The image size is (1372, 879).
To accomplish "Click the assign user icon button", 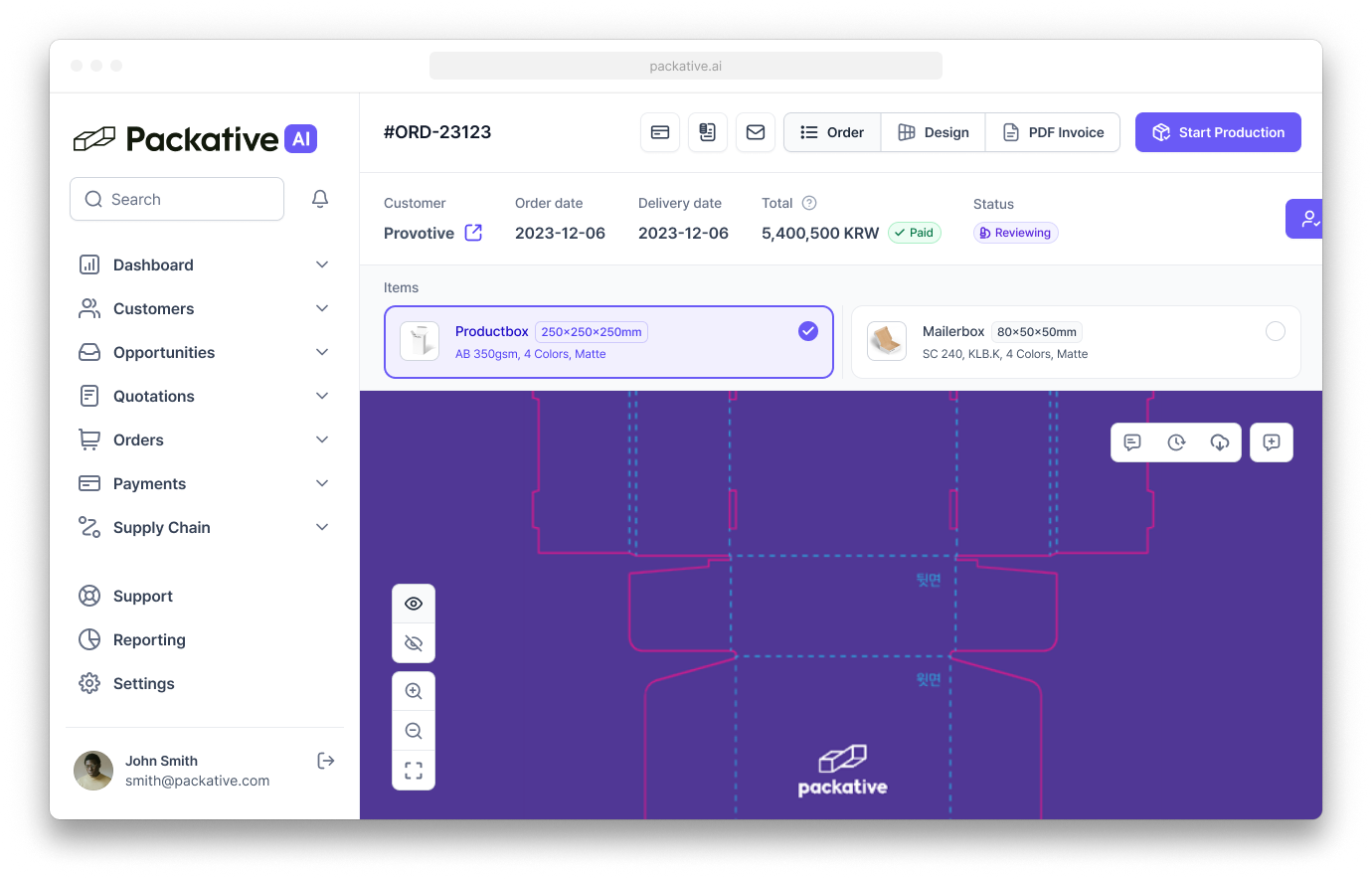I will [1306, 219].
